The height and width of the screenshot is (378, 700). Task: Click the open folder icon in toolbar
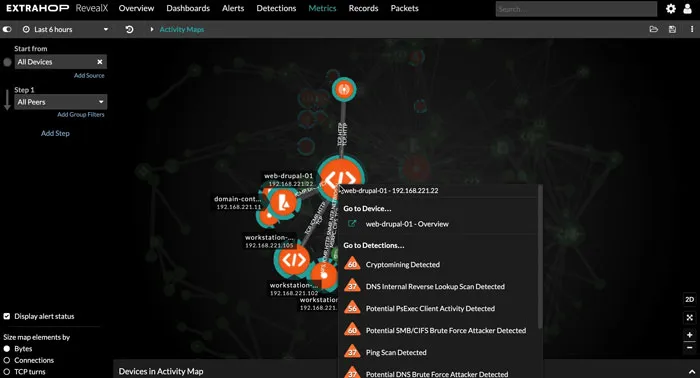pos(654,29)
